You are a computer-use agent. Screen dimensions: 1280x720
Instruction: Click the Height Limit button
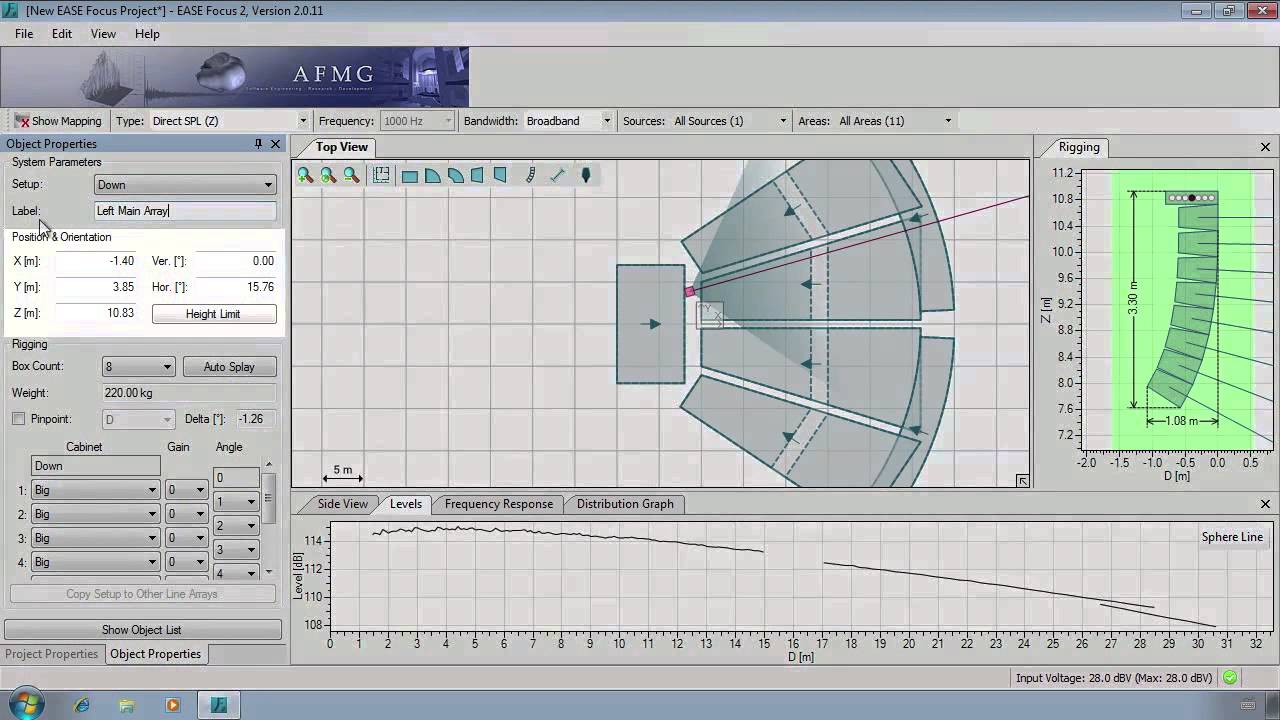(x=213, y=314)
